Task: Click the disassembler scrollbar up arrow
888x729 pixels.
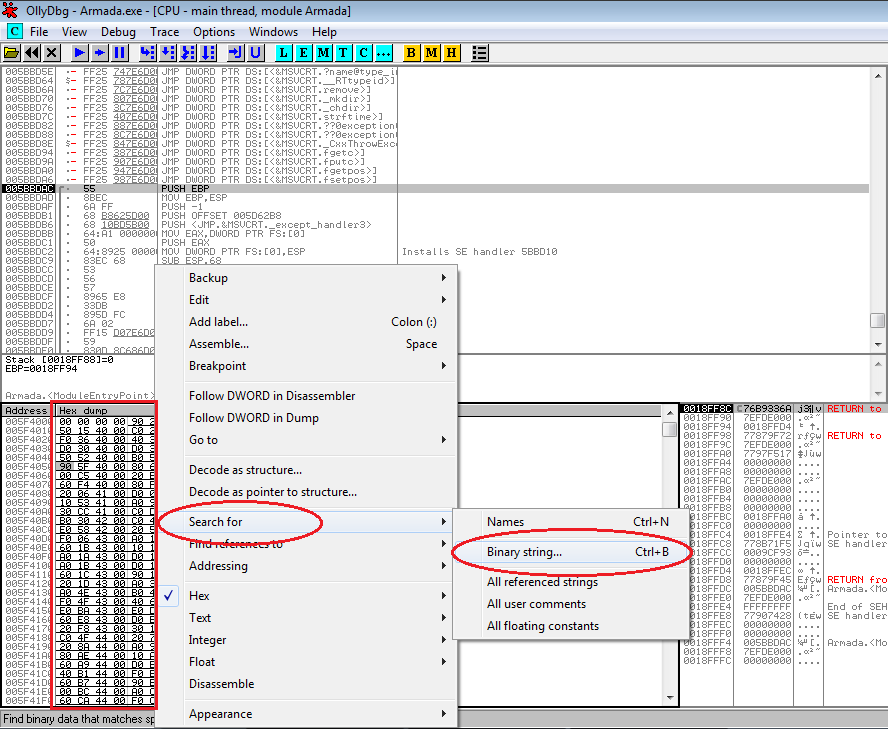Action: 877,75
